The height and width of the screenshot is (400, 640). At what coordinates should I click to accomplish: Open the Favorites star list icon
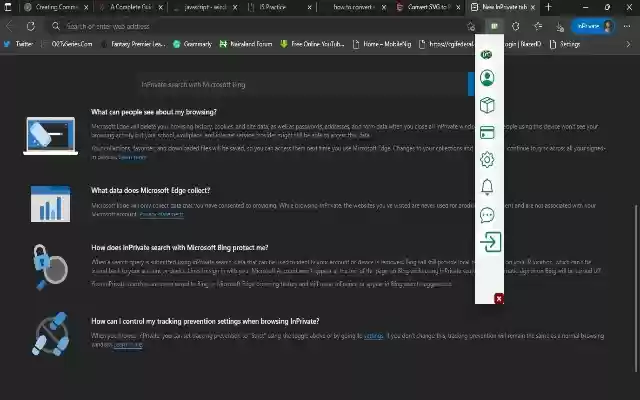tap(538, 26)
